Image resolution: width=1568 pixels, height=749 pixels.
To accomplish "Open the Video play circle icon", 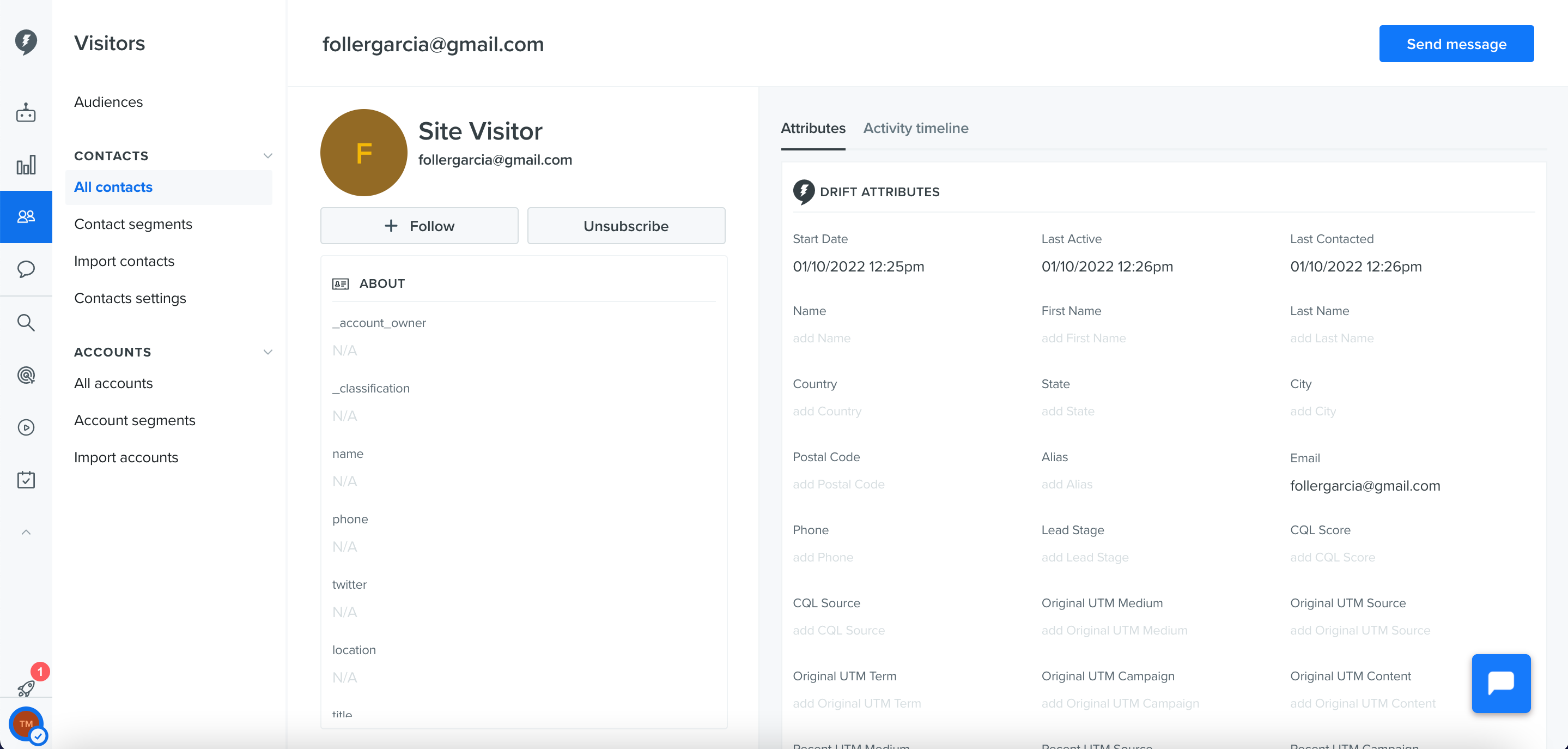I will coord(26,427).
